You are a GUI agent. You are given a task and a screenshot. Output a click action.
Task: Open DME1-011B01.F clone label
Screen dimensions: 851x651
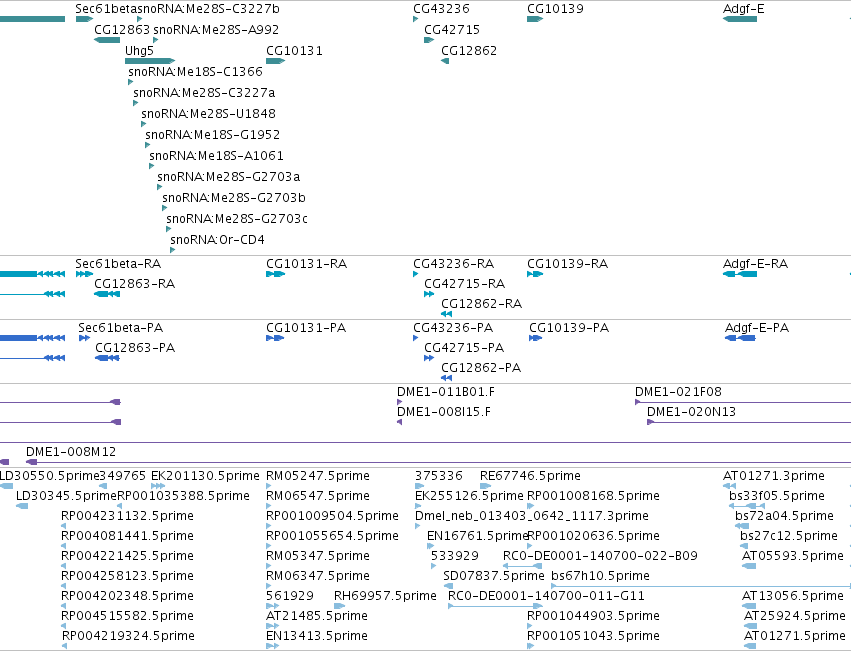(x=446, y=392)
